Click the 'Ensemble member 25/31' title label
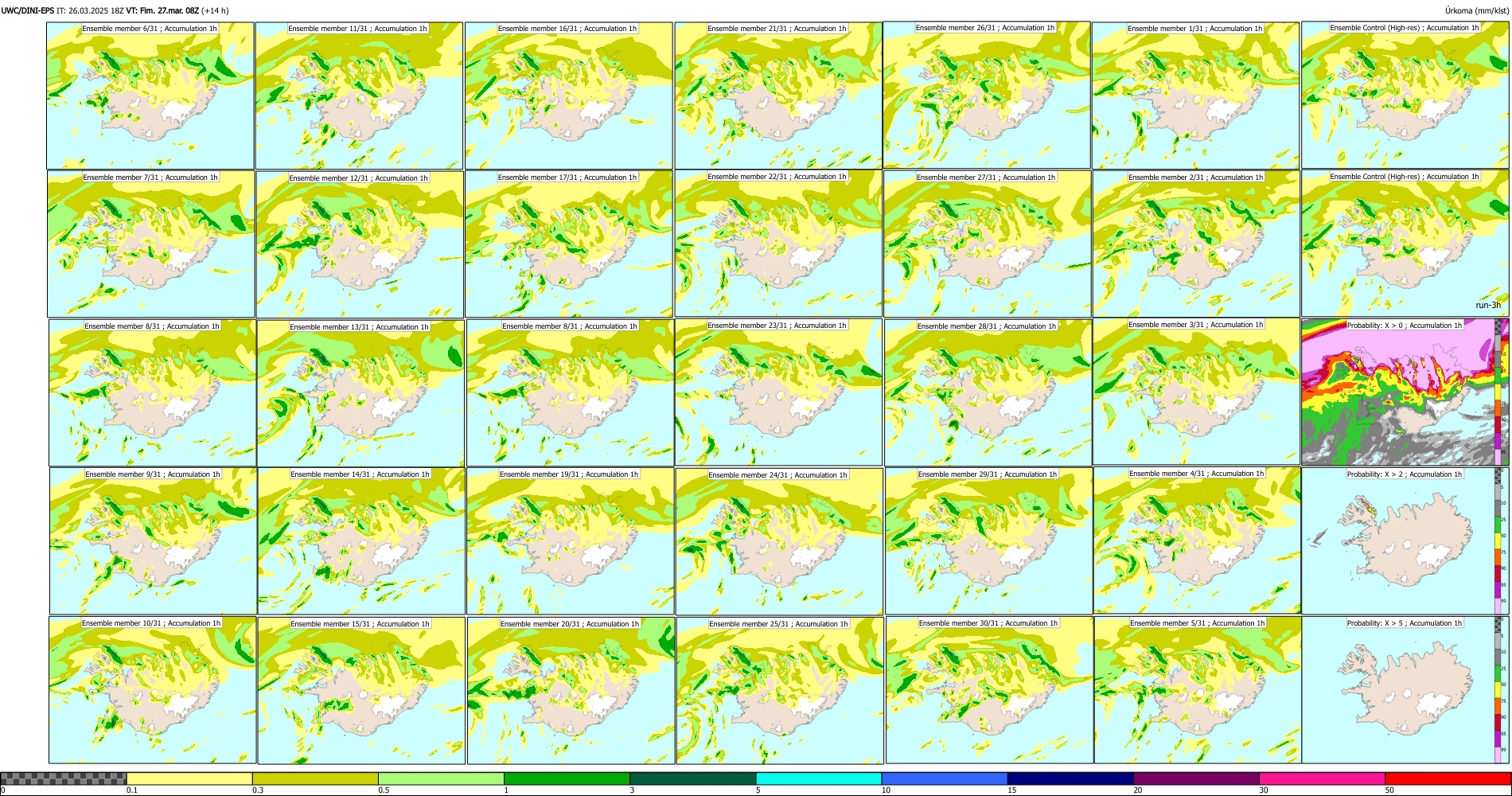The image size is (1512, 796). [x=778, y=624]
